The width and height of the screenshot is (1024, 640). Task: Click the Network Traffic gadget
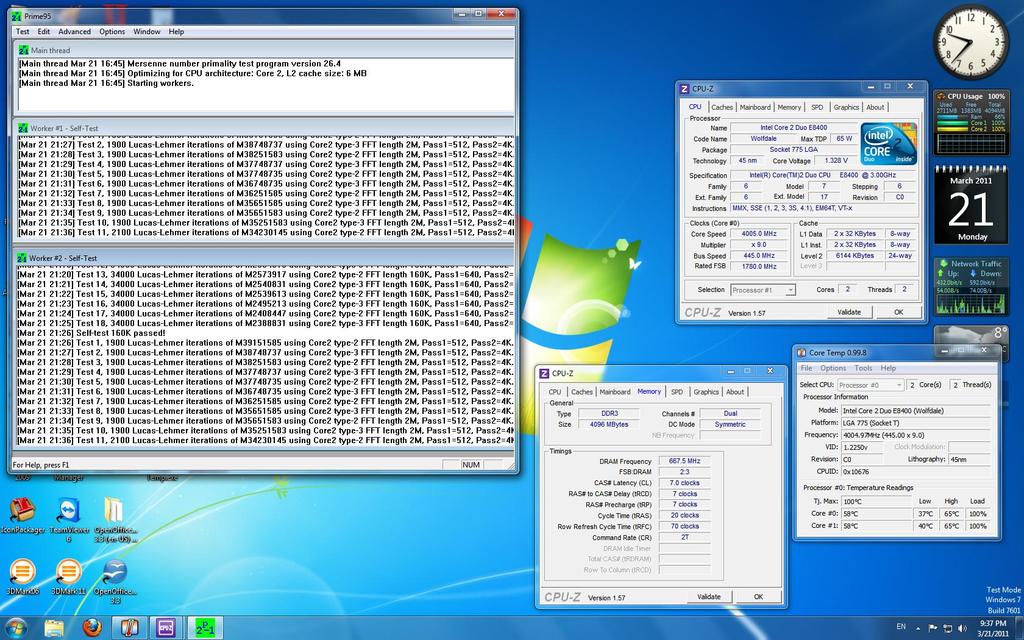tap(971, 287)
